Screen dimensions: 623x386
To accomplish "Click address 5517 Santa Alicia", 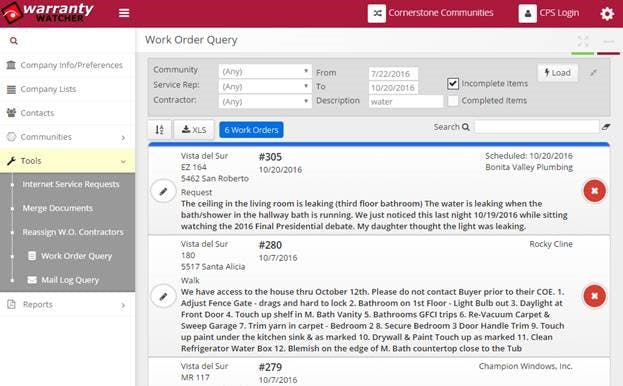I will (x=213, y=267).
